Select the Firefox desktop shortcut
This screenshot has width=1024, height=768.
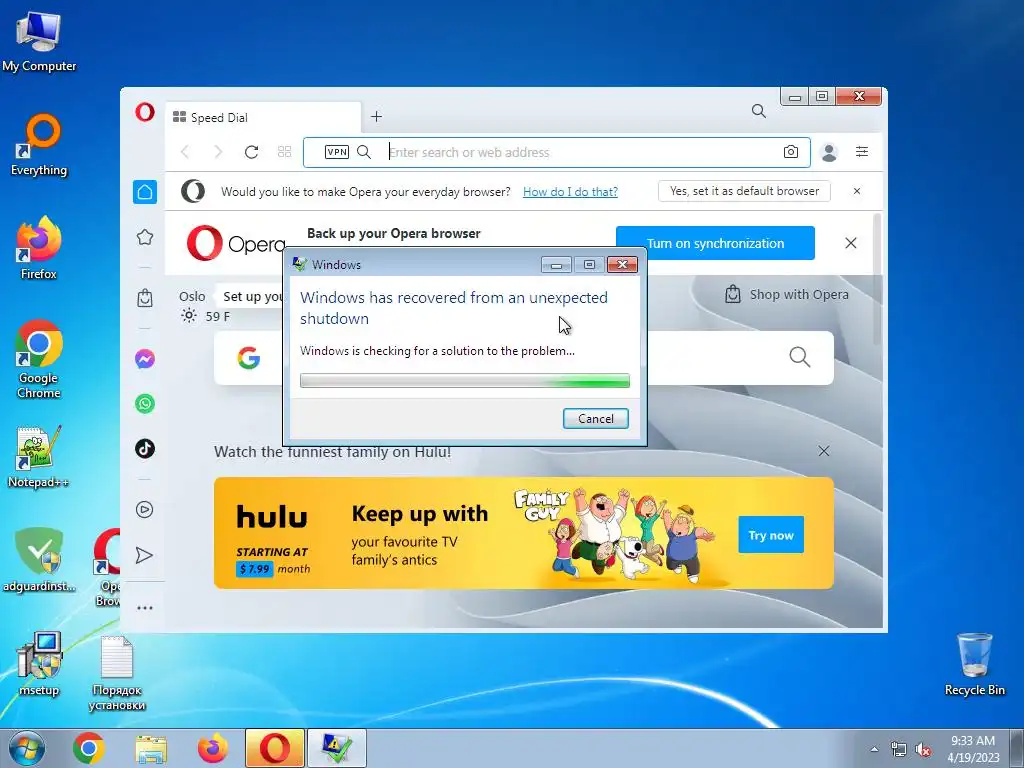click(39, 248)
